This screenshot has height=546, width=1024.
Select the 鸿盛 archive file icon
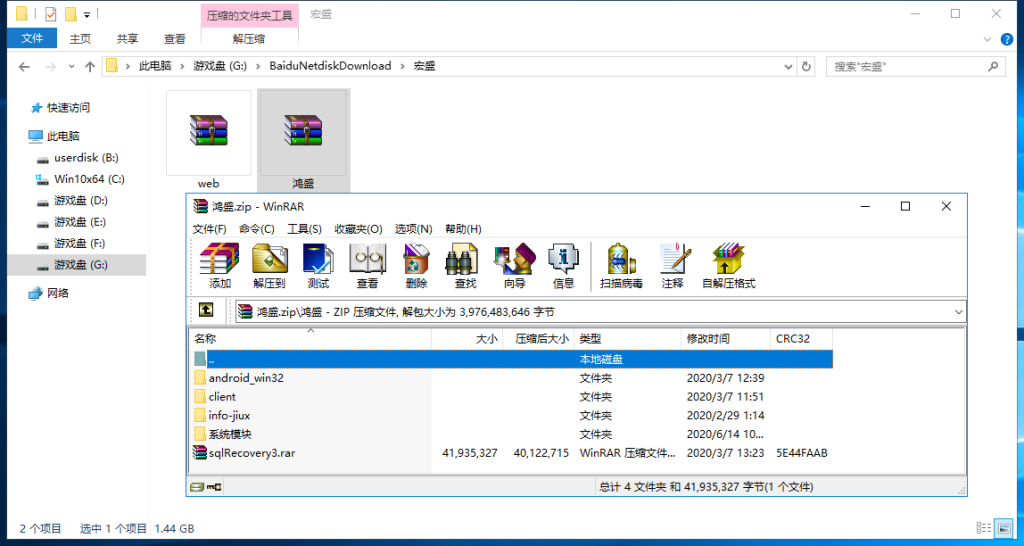click(x=303, y=133)
